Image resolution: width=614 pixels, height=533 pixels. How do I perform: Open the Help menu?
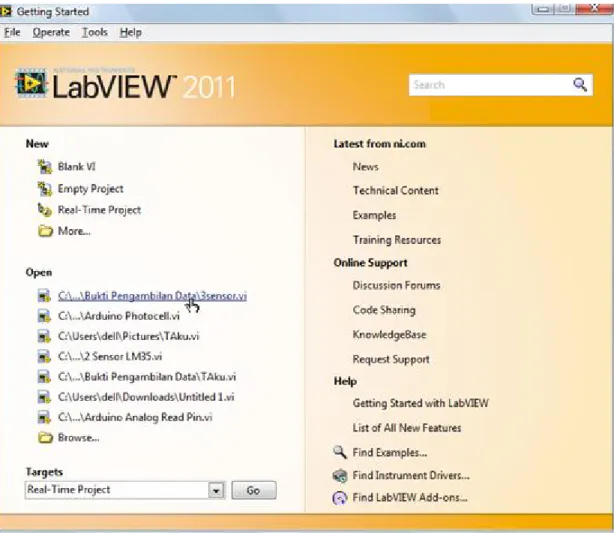pos(130,32)
